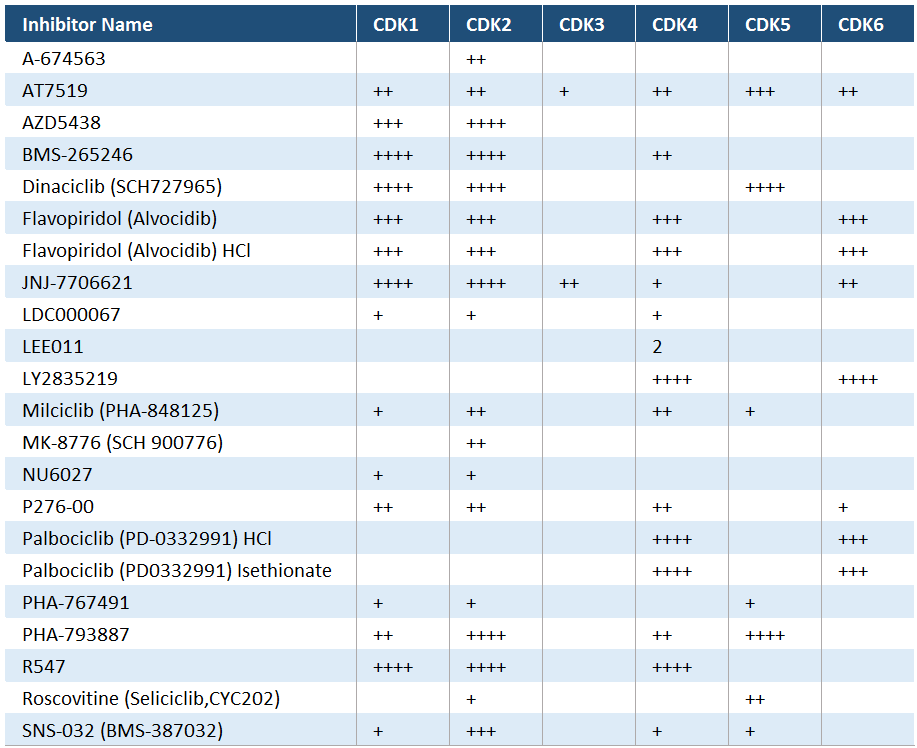Click the CDK3 value for AT7519
917x748 pixels.
[564, 91]
